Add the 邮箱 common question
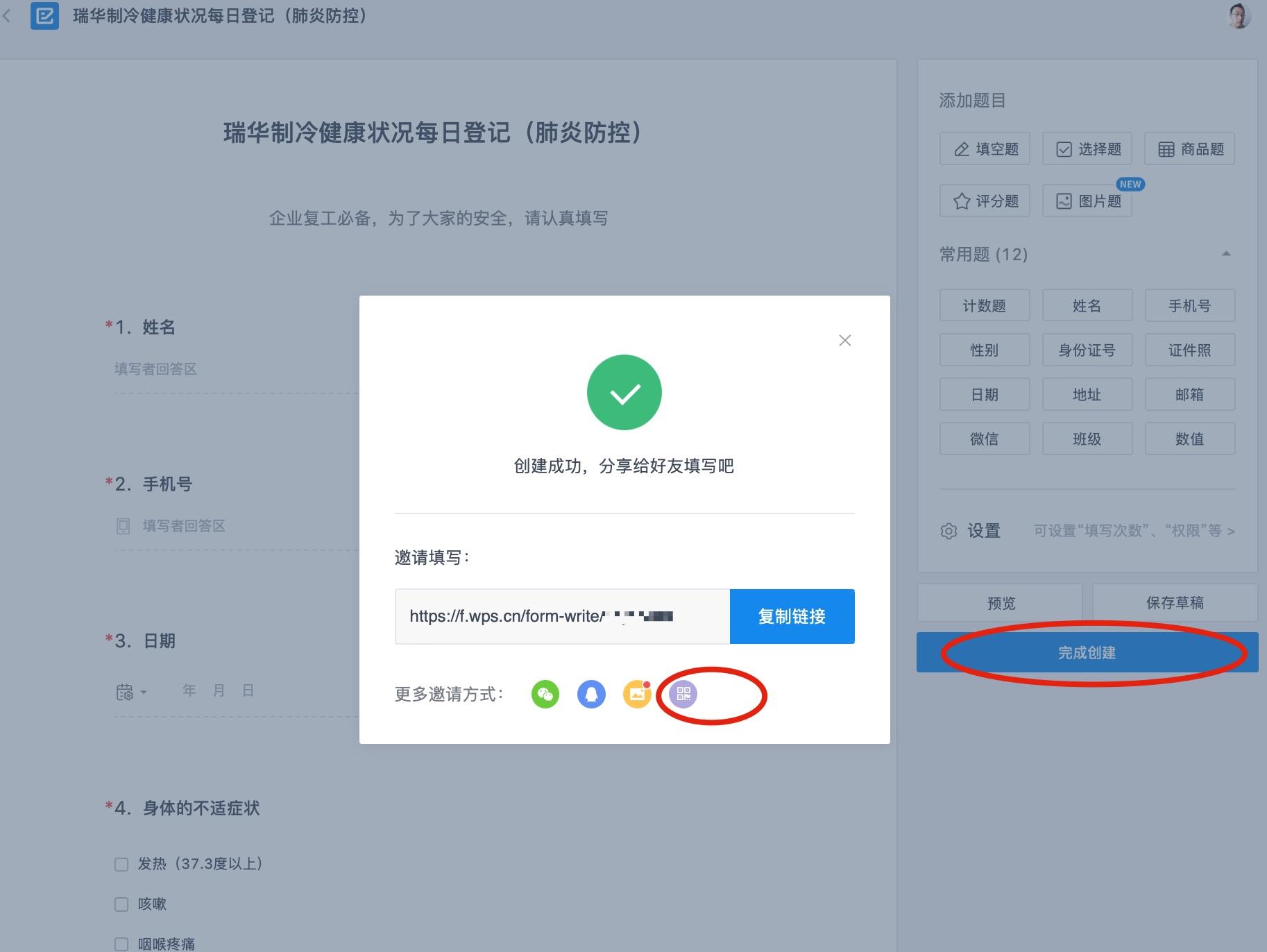 (1190, 394)
